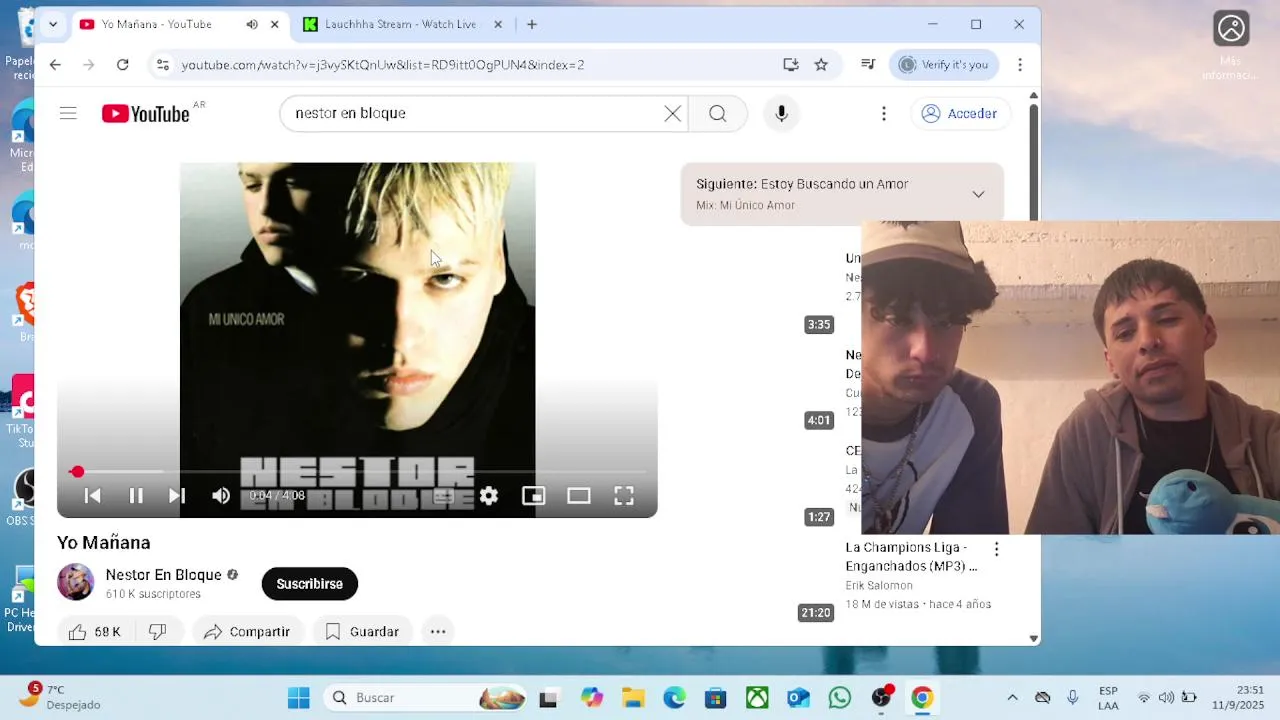Enter full screen mode
This screenshot has width=1280, height=720.
click(x=624, y=495)
